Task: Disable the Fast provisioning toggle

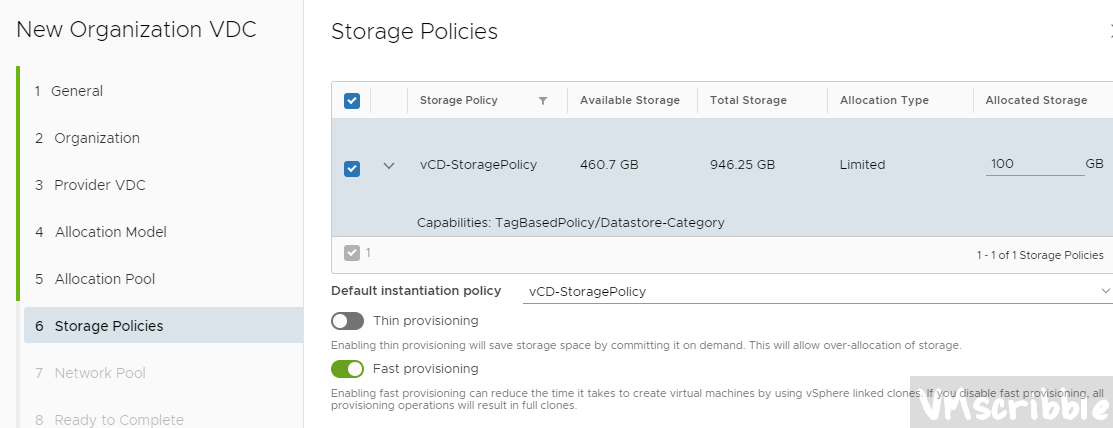Action: tap(348, 369)
